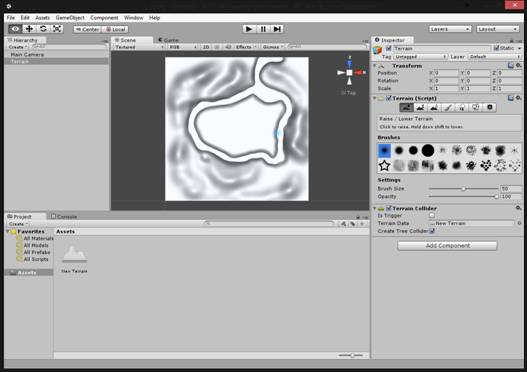Adjust the Project icon size slider
527x372 pixels.
click(351, 355)
